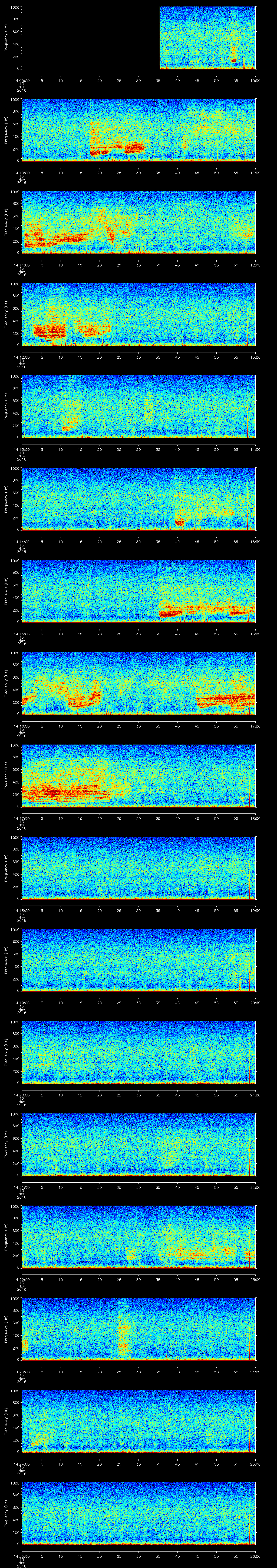Click the 16:00 end time label

256,634
